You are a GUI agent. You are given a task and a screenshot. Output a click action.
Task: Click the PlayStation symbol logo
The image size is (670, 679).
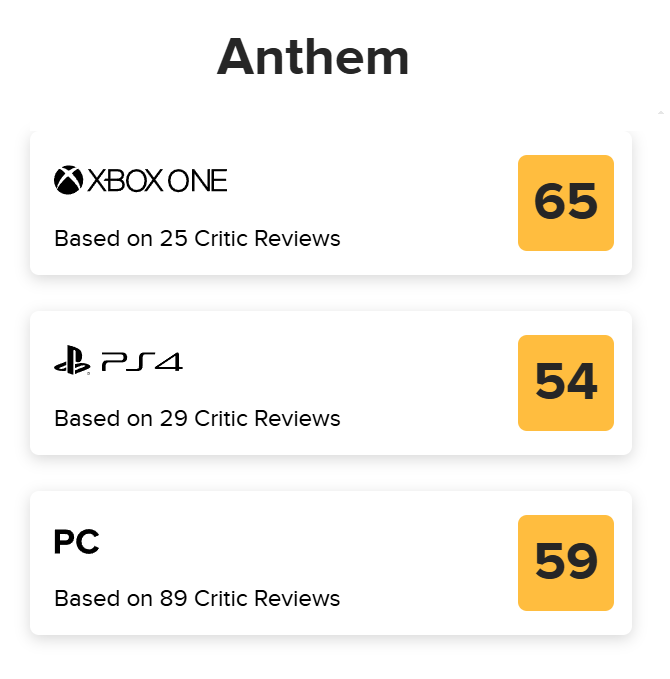click(x=71, y=361)
